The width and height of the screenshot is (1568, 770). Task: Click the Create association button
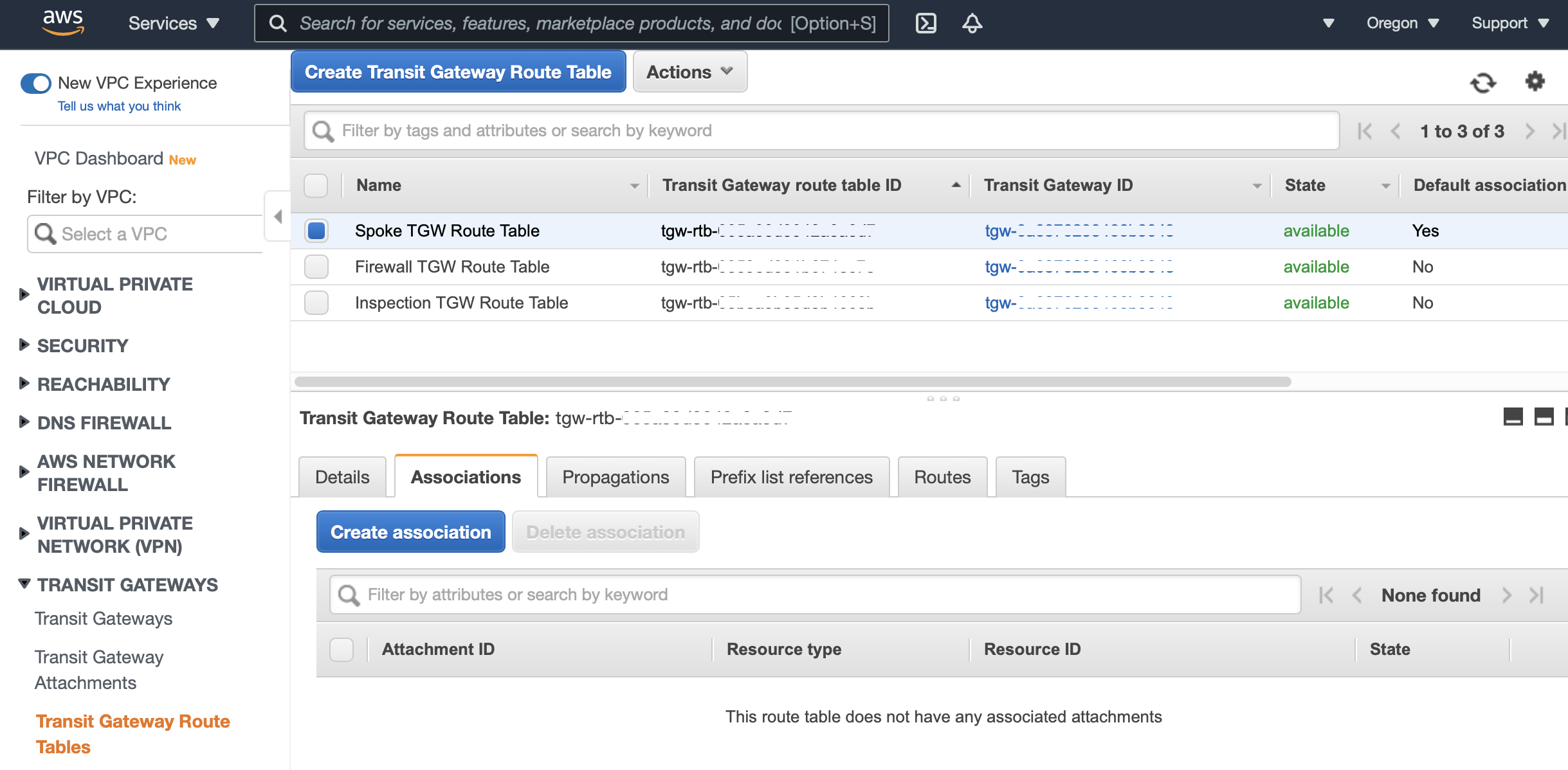[x=410, y=532]
